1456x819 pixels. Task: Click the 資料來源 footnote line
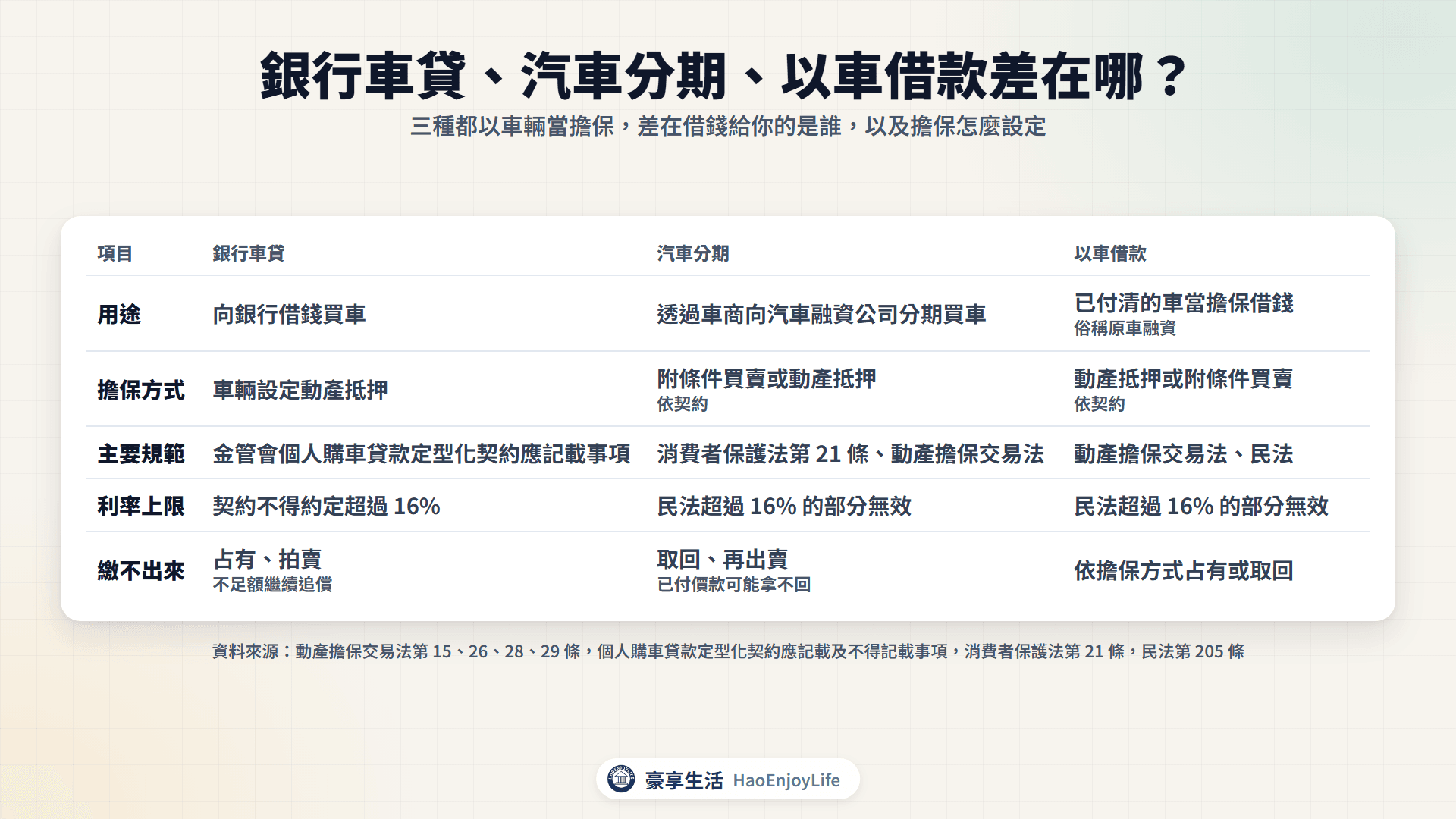click(728, 651)
